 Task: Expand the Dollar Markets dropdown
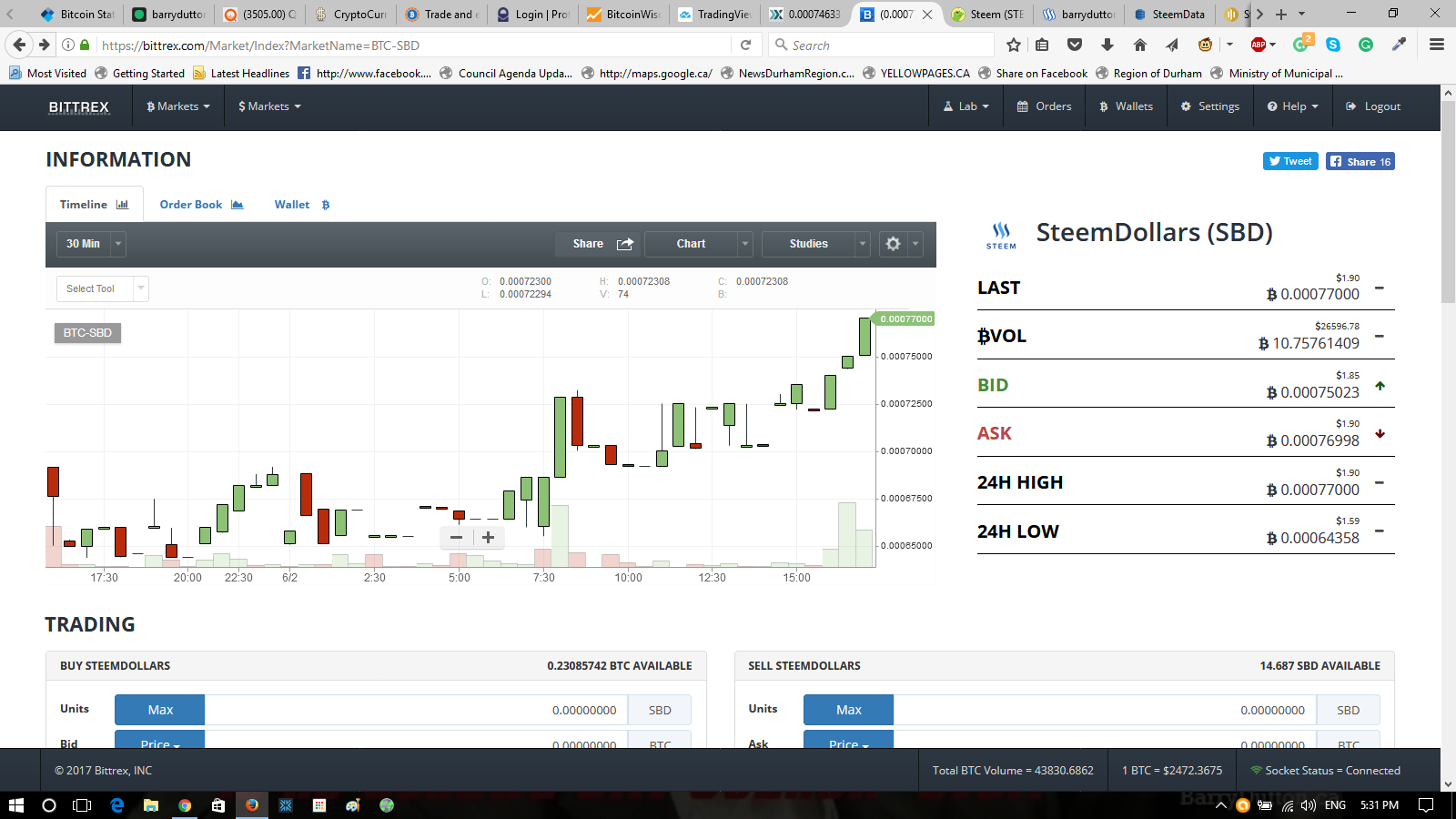(x=269, y=106)
